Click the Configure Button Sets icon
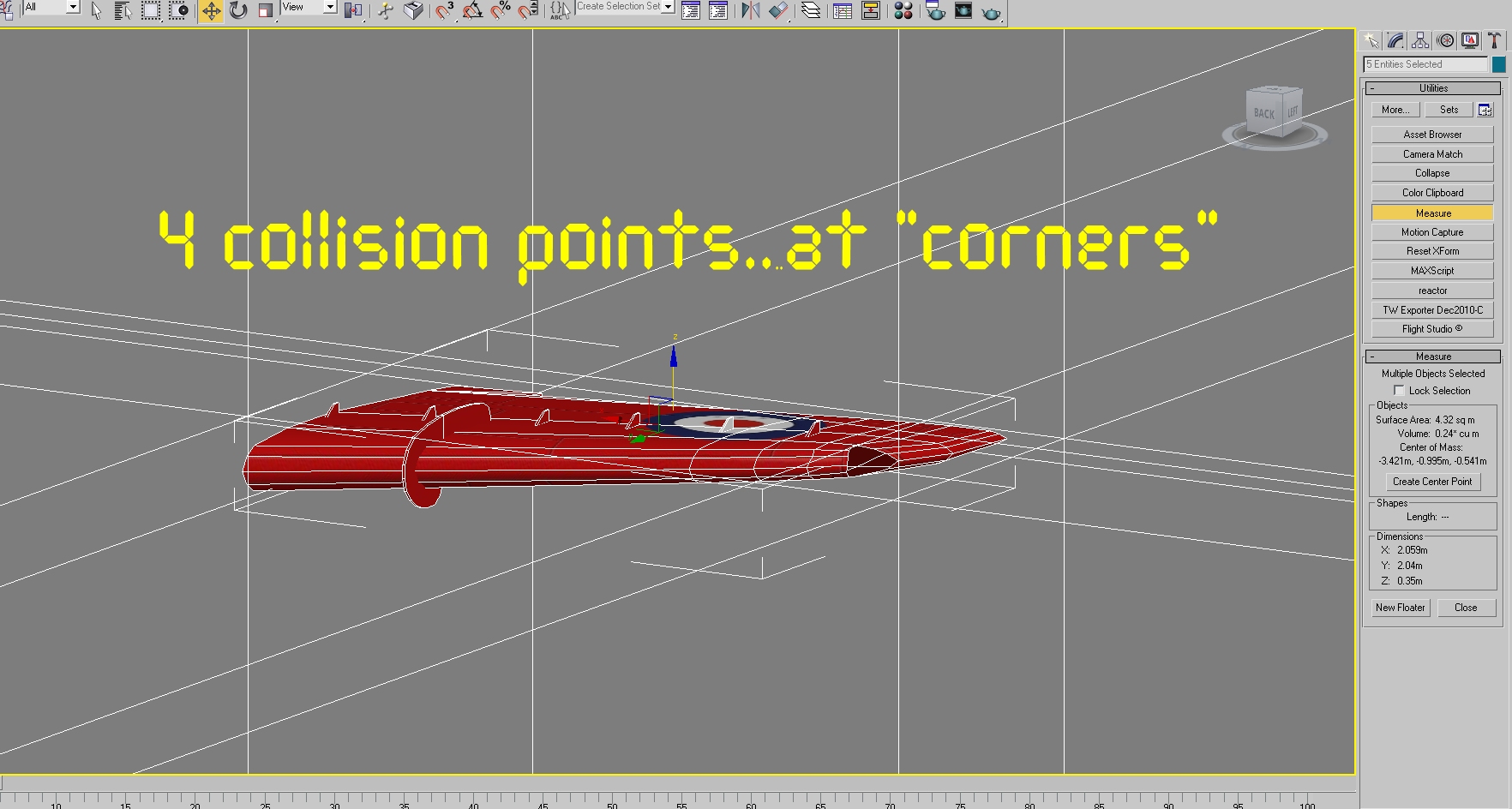 (x=1485, y=110)
